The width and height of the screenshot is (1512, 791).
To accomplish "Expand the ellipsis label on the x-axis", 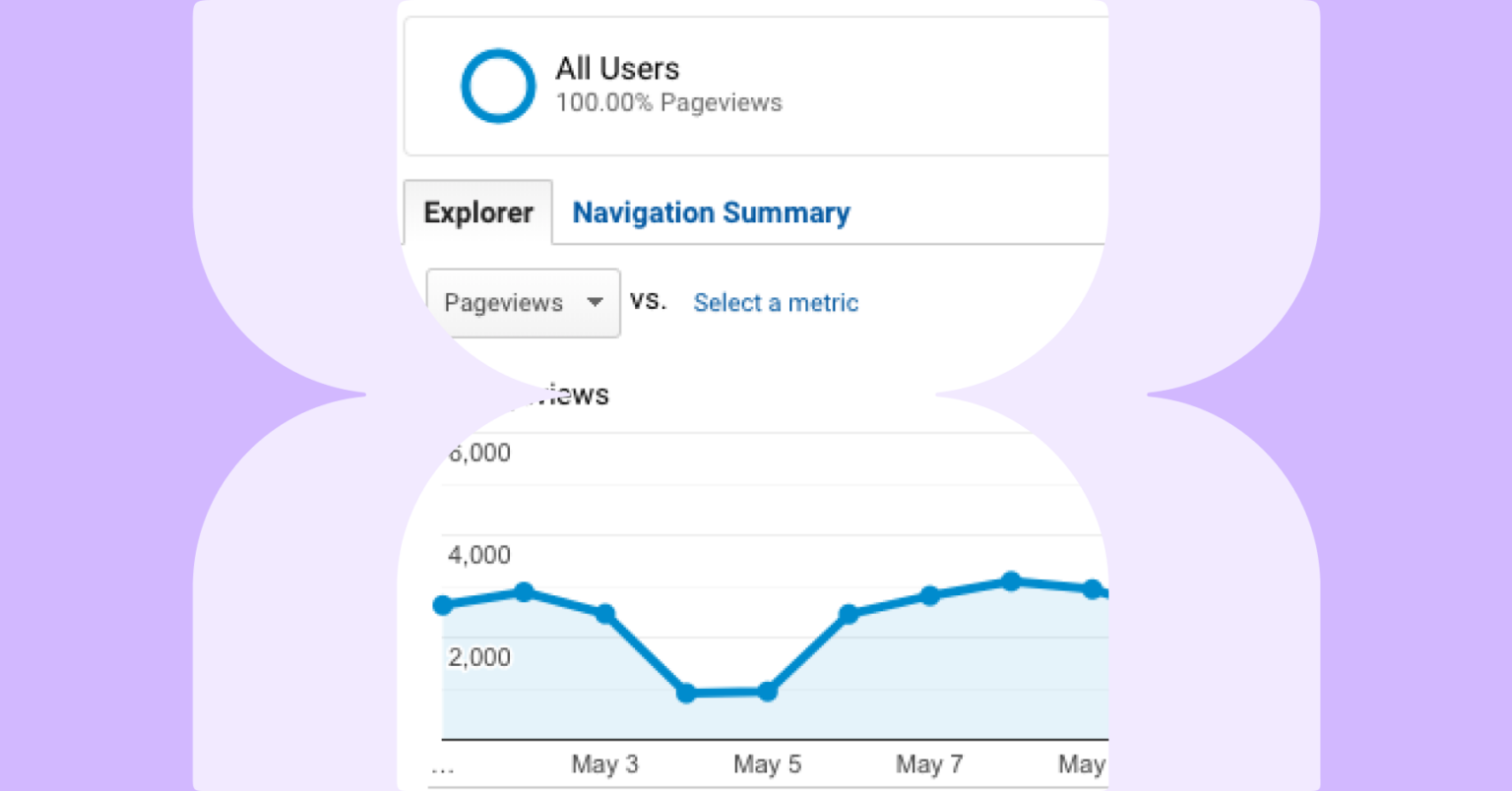I will click(x=442, y=764).
